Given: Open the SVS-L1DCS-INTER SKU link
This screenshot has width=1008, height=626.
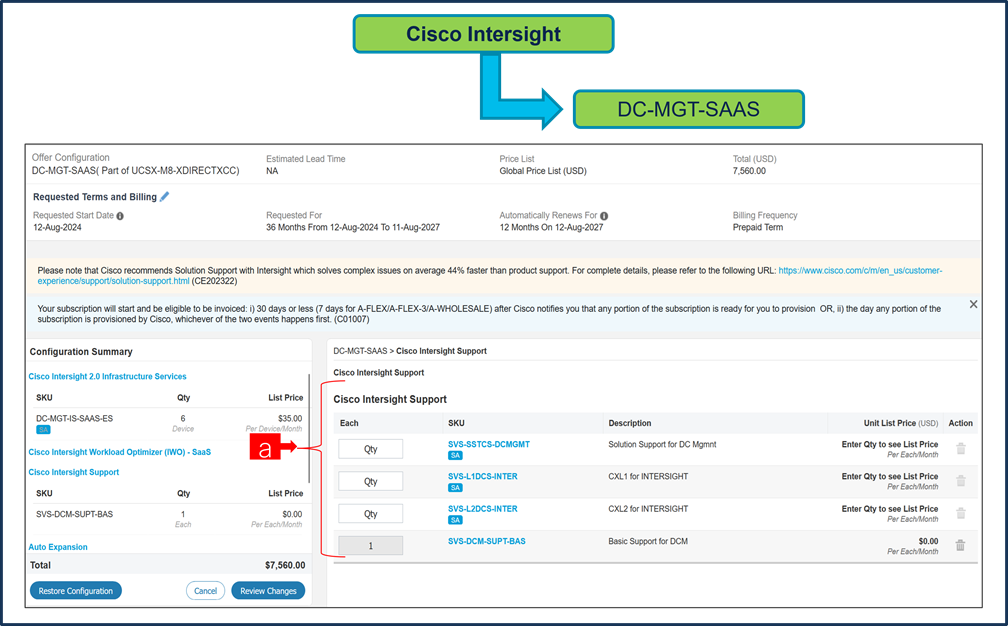Looking at the screenshot, I should pyautogui.click(x=483, y=476).
